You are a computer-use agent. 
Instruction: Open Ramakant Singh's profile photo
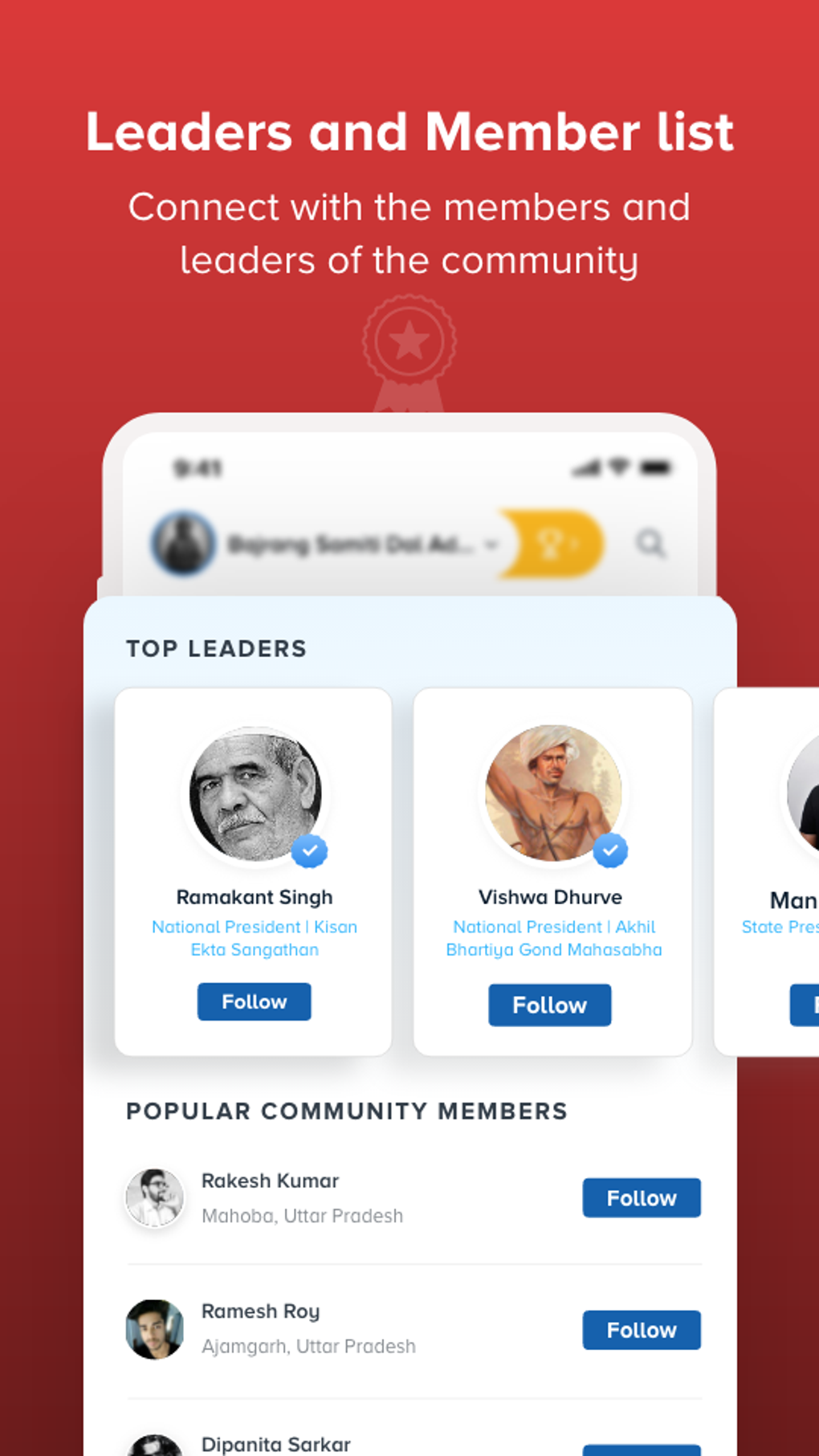click(x=255, y=794)
